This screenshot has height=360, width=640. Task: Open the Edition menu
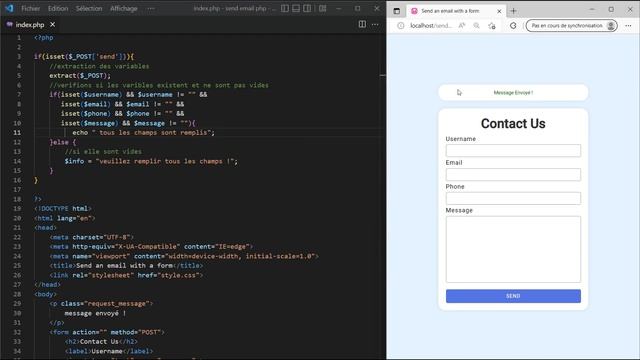(x=58, y=8)
